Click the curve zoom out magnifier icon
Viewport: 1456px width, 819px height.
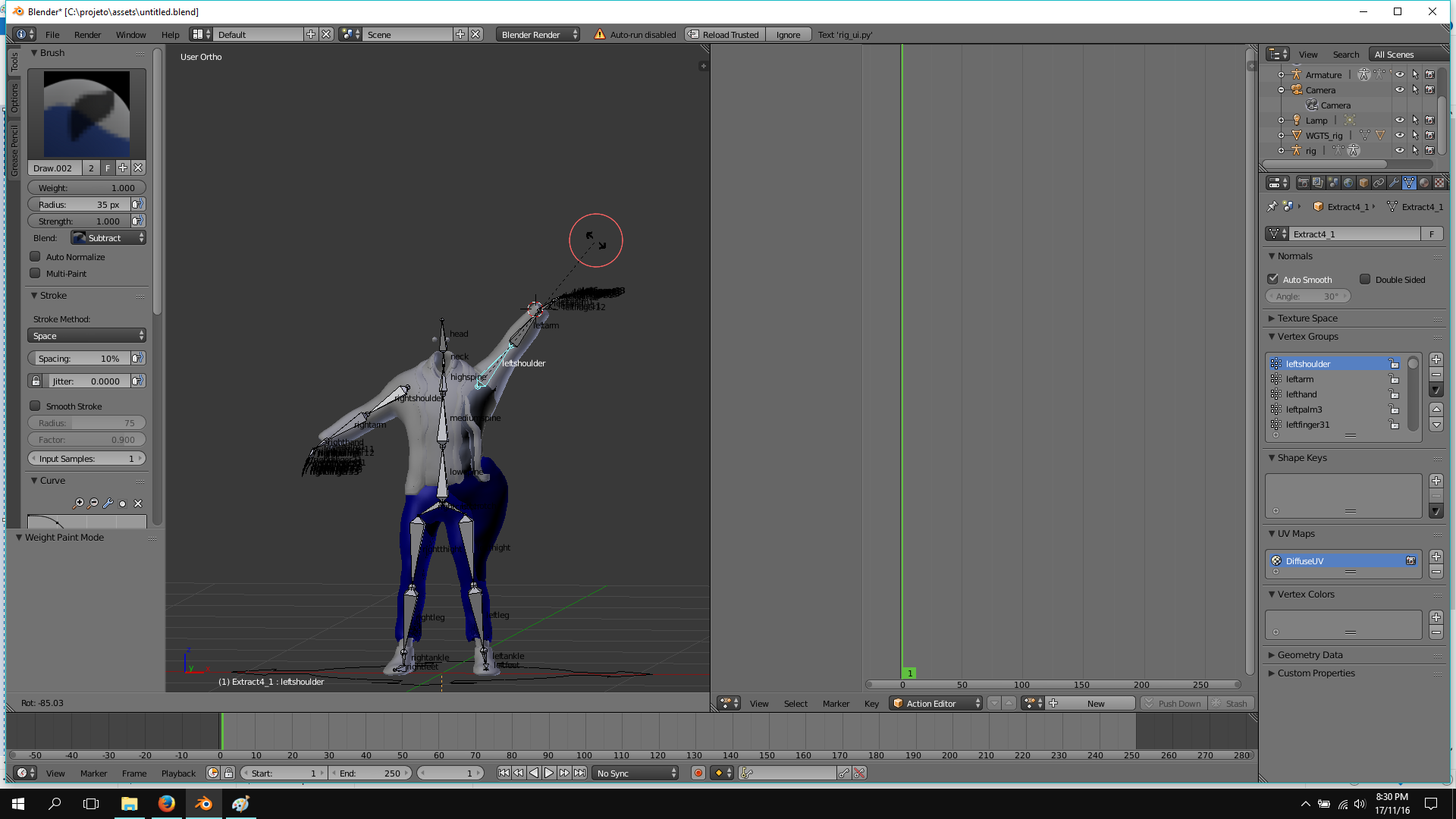tap(93, 504)
